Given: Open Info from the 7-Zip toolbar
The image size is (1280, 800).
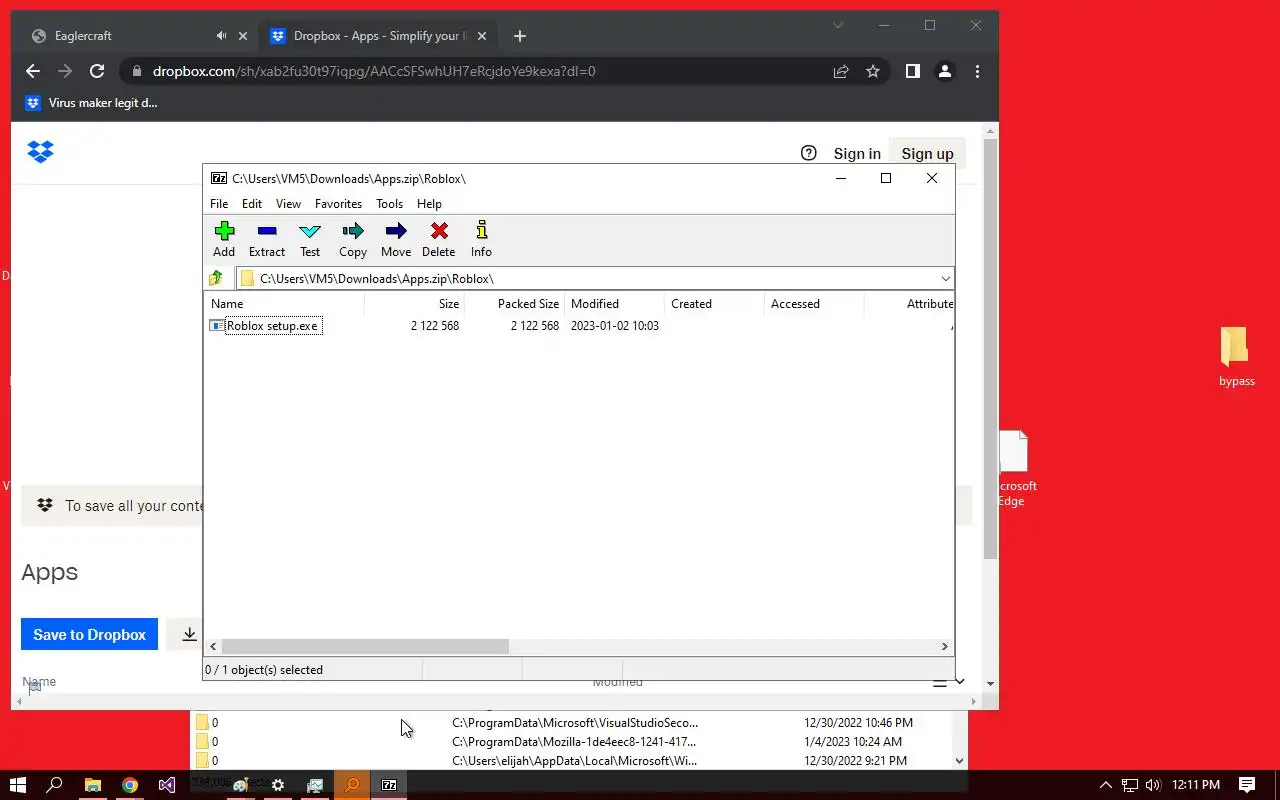Looking at the screenshot, I should coord(481,240).
